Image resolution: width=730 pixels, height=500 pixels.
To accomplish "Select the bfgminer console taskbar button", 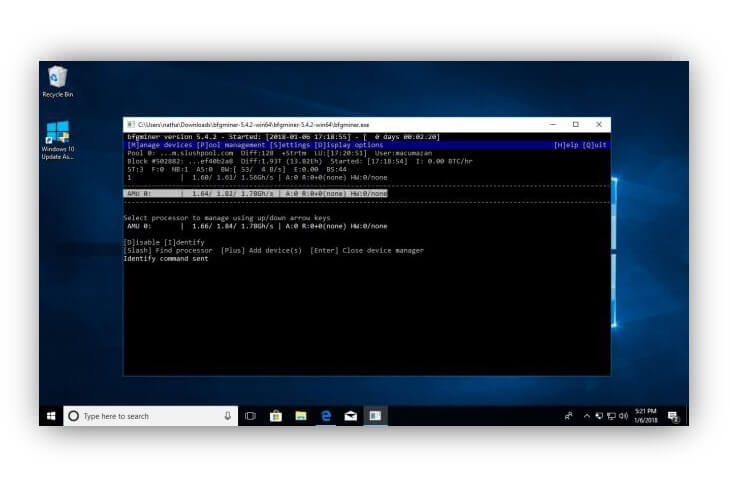I will click(375, 416).
